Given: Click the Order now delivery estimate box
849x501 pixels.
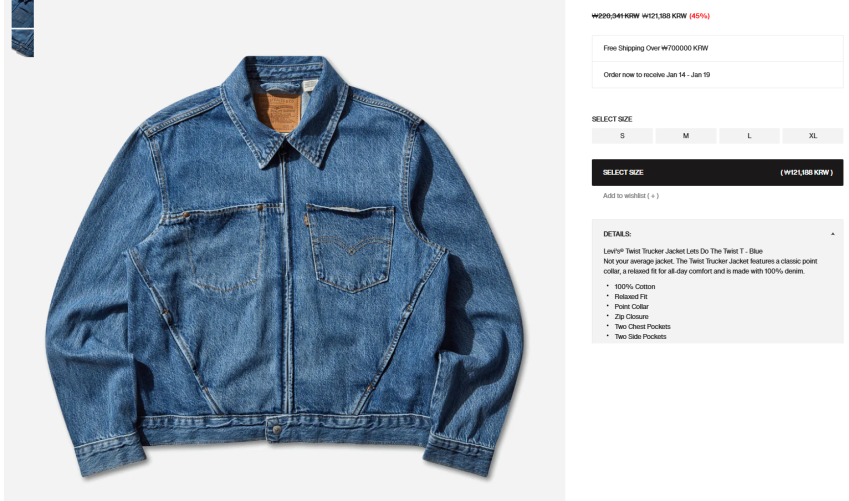Looking at the screenshot, I should click(717, 75).
